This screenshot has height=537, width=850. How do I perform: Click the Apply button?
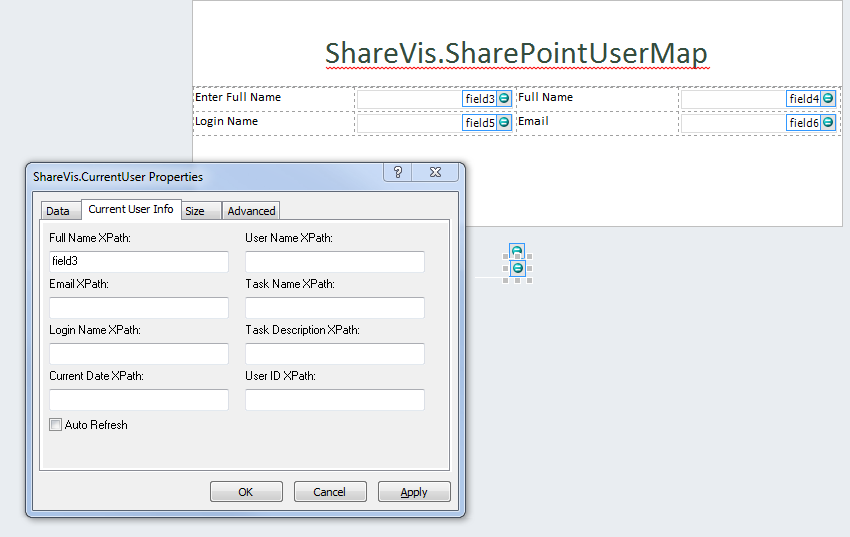[x=414, y=491]
